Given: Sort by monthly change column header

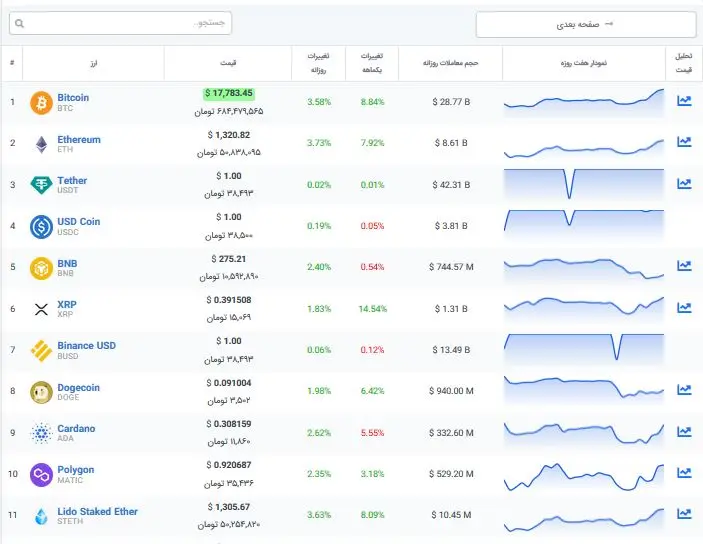Looking at the screenshot, I should pyautogui.click(x=371, y=63).
